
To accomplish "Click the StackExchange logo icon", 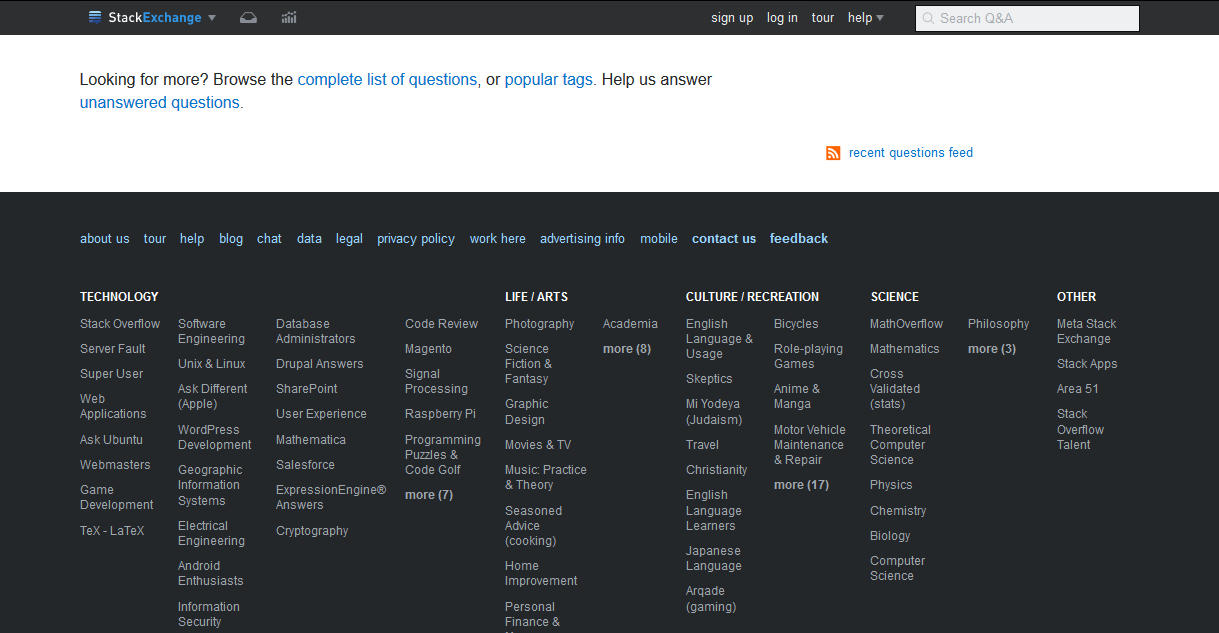I will [95, 17].
